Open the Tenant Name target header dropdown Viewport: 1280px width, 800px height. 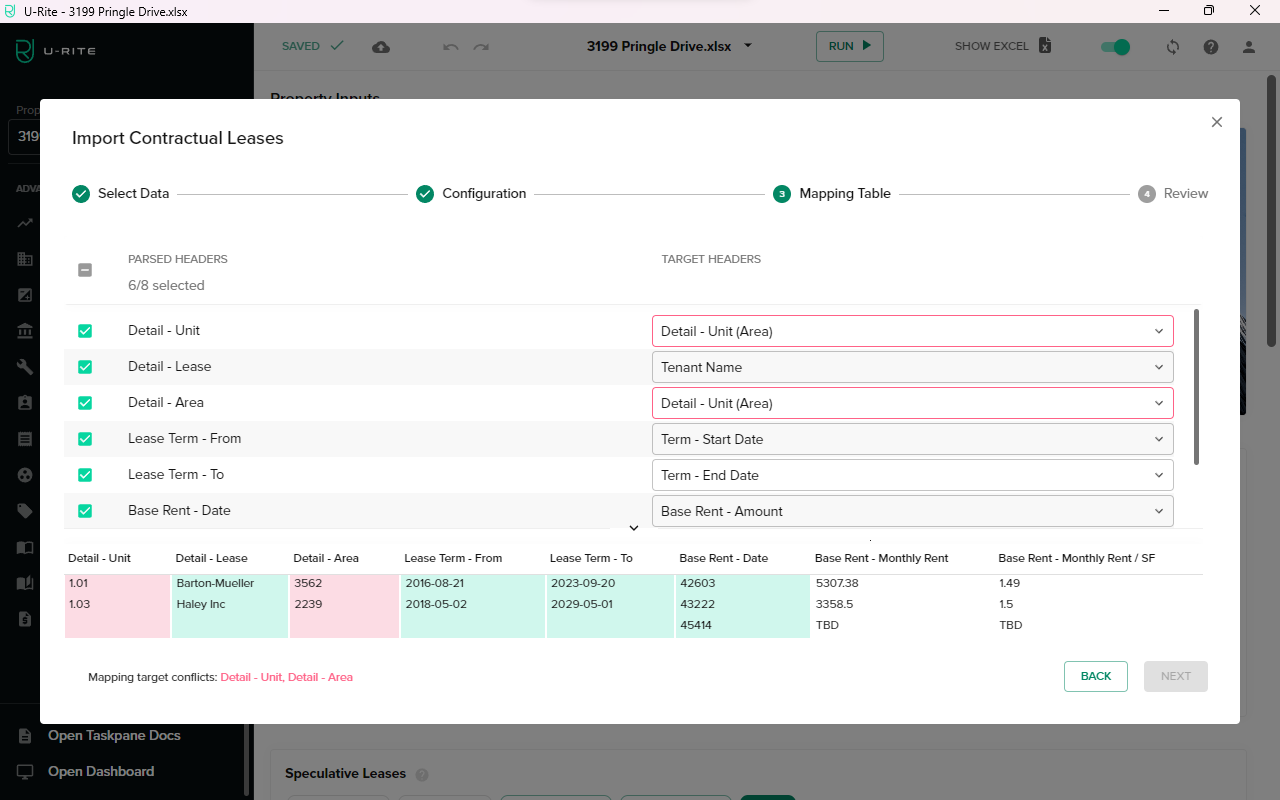coord(911,367)
